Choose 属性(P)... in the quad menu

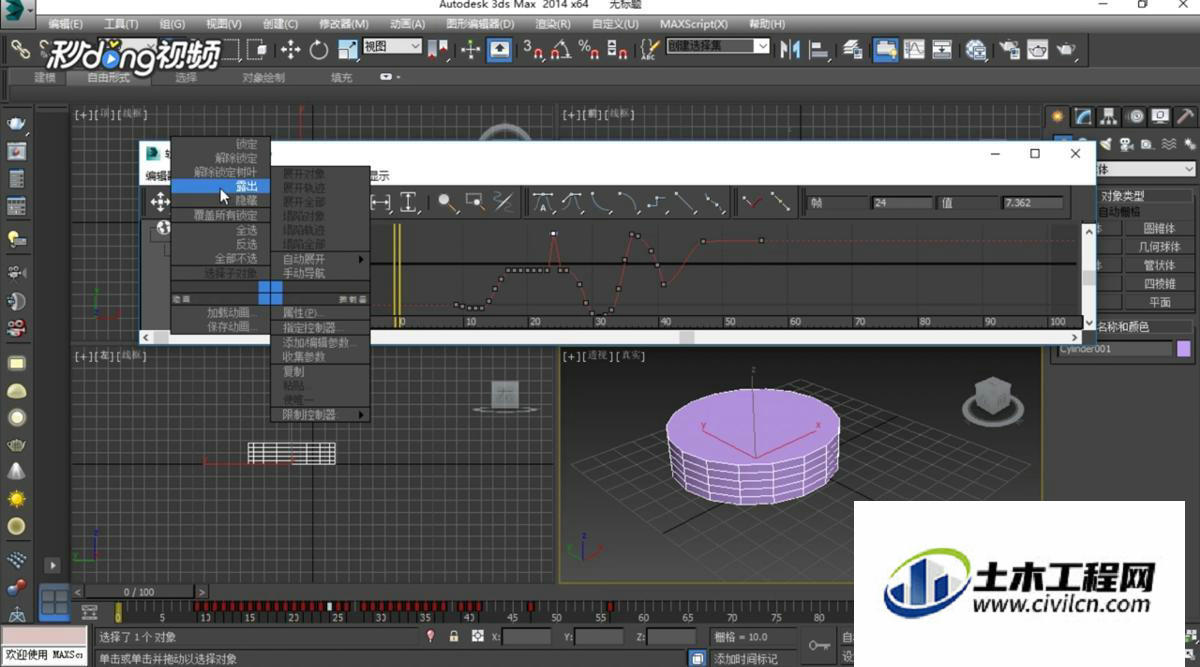tap(320, 313)
